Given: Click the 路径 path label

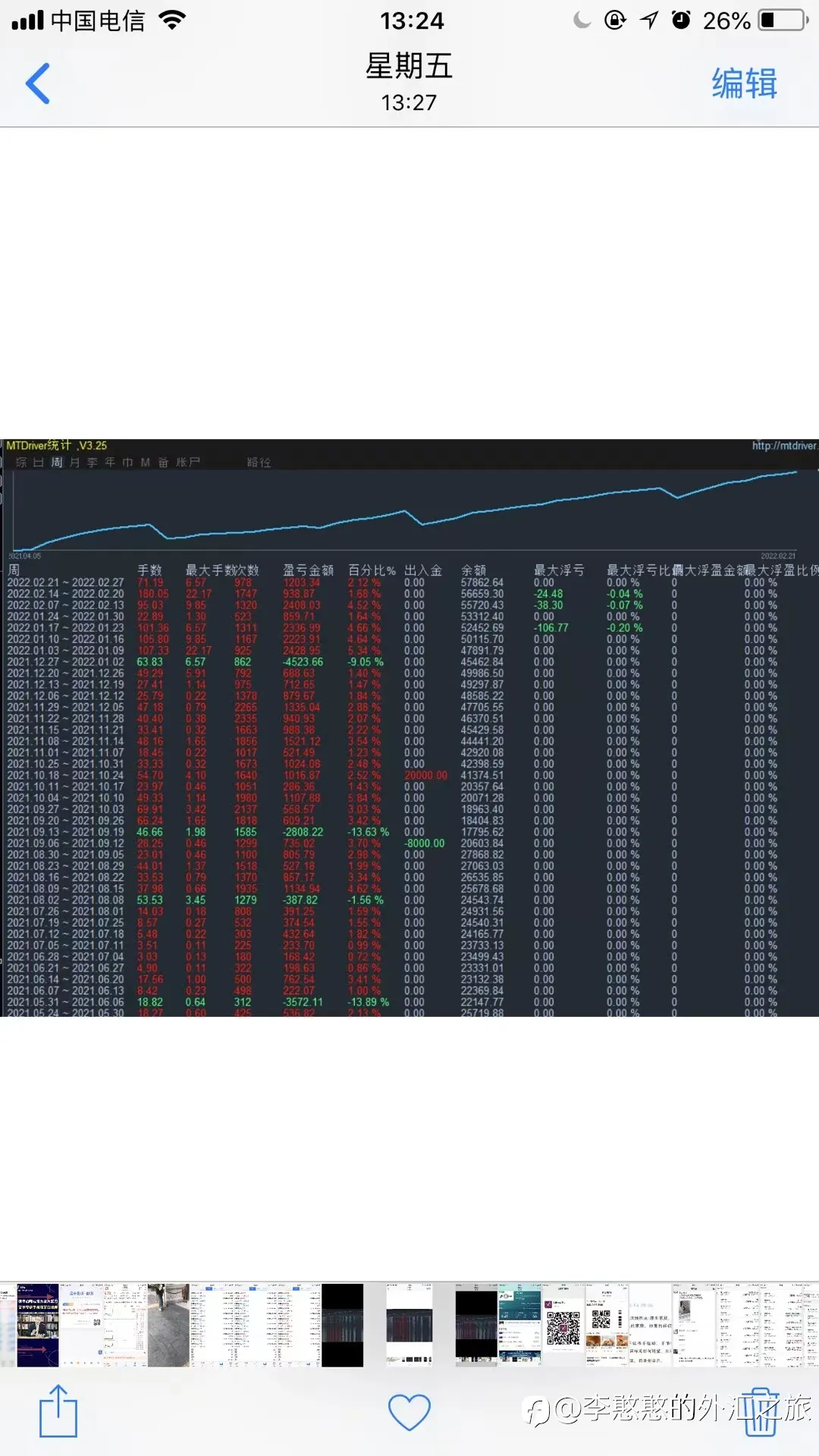Looking at the screenshot, I should point(259,462).
